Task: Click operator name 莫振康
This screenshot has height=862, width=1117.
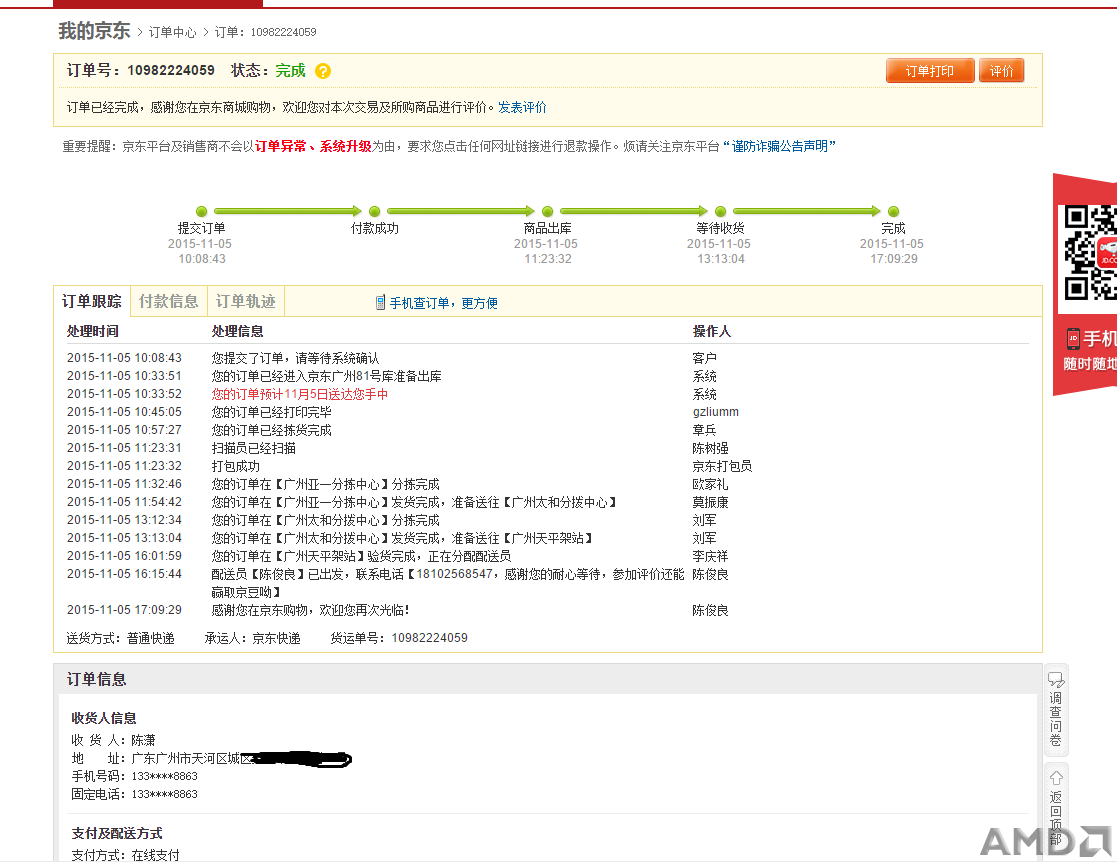Action: pos(710,502)
